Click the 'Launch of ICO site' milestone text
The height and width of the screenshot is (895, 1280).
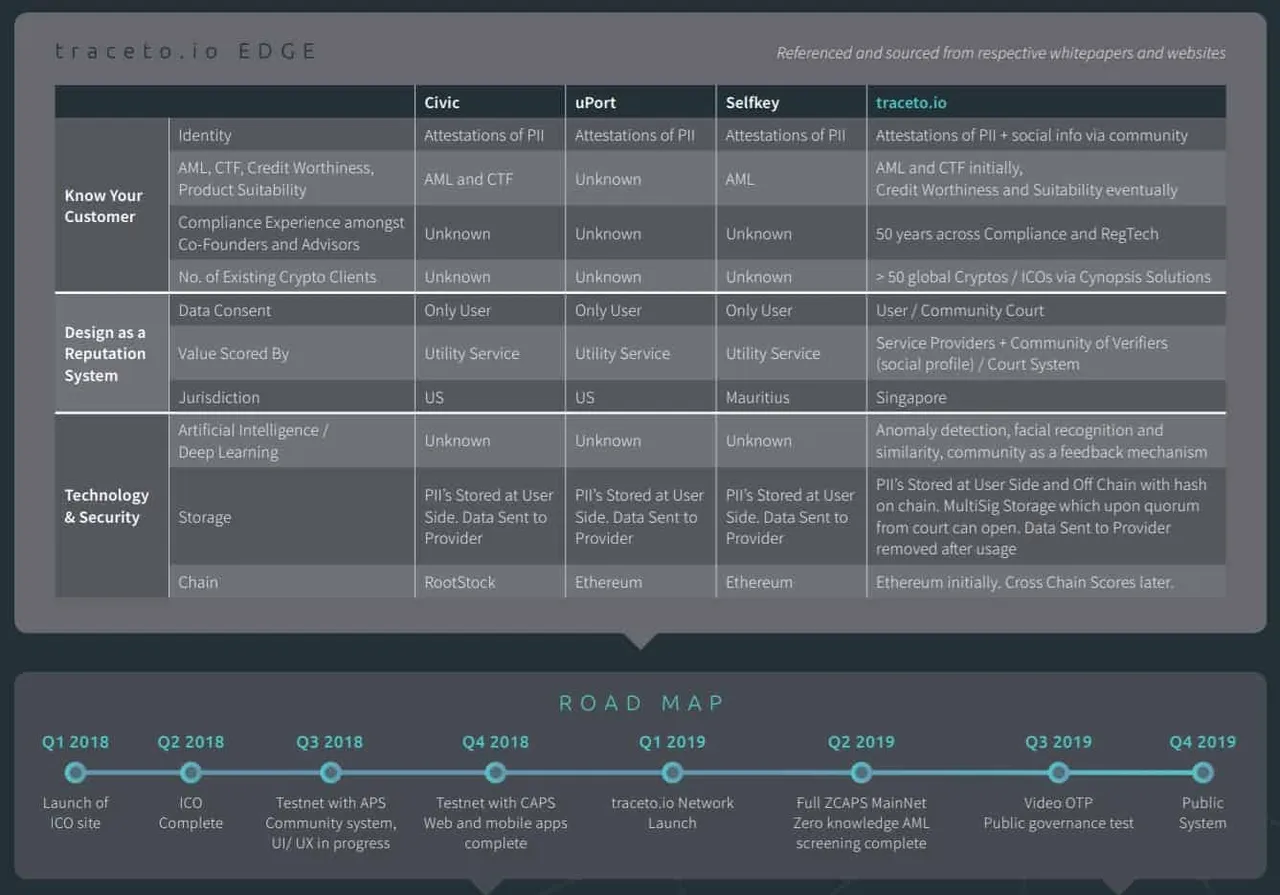click(75, 813)
